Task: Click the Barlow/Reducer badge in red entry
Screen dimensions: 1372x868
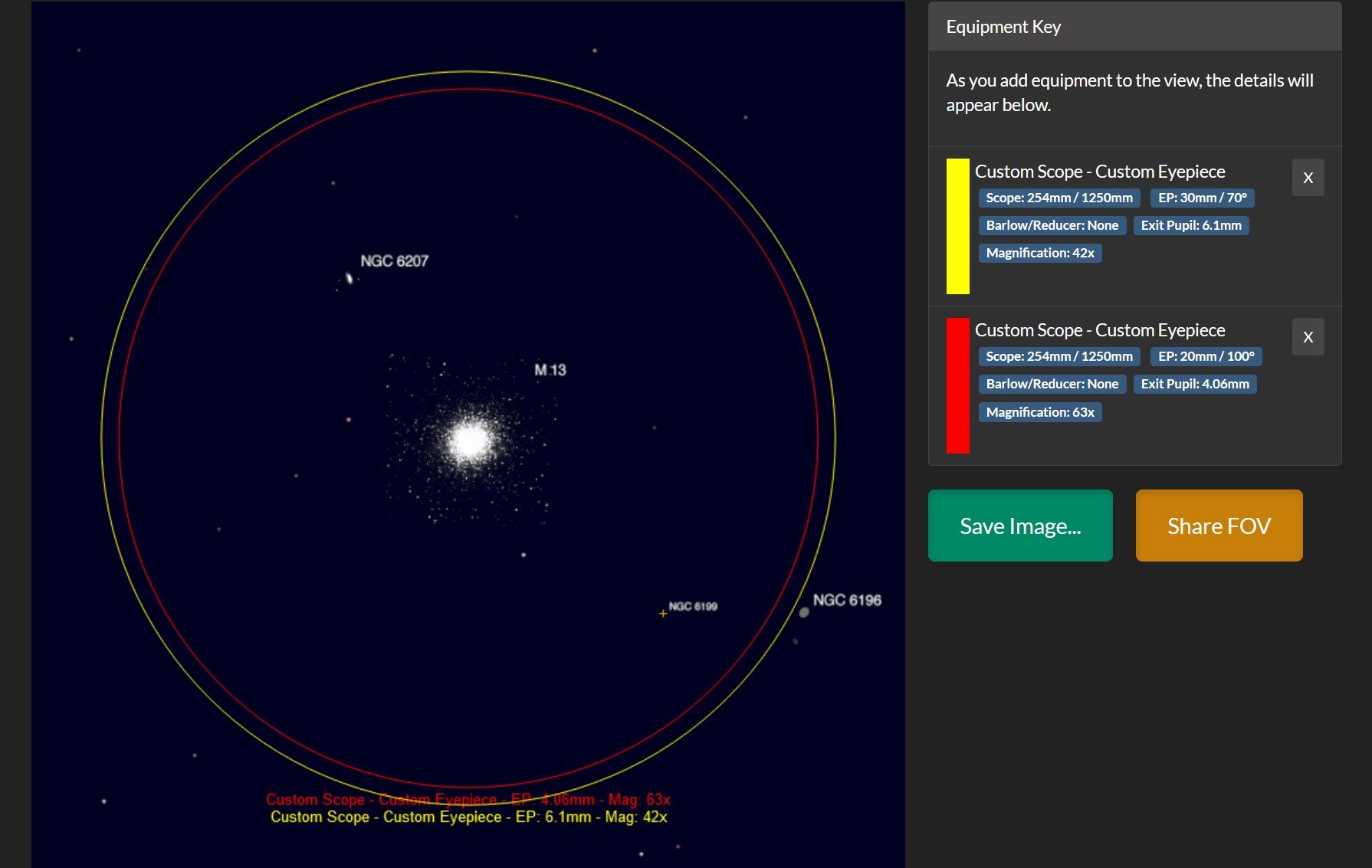Action: [1052, 384]
